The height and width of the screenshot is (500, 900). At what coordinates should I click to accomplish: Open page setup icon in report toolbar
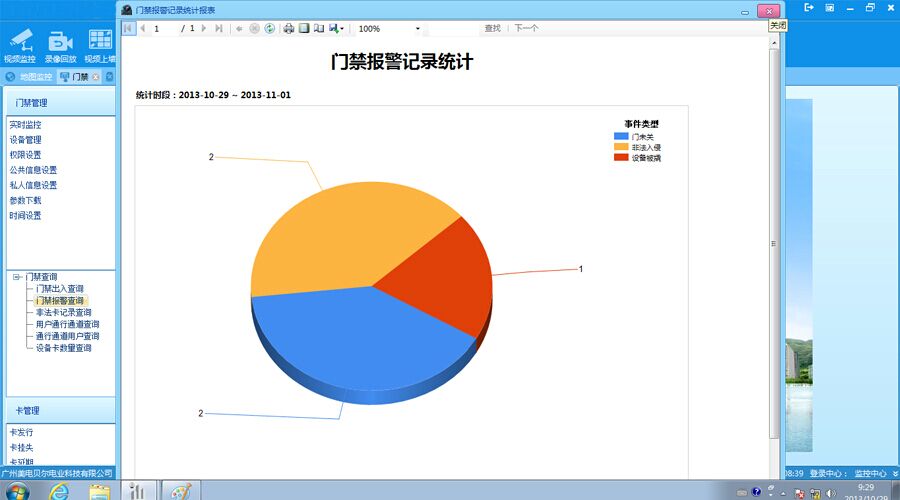[319, 29]
